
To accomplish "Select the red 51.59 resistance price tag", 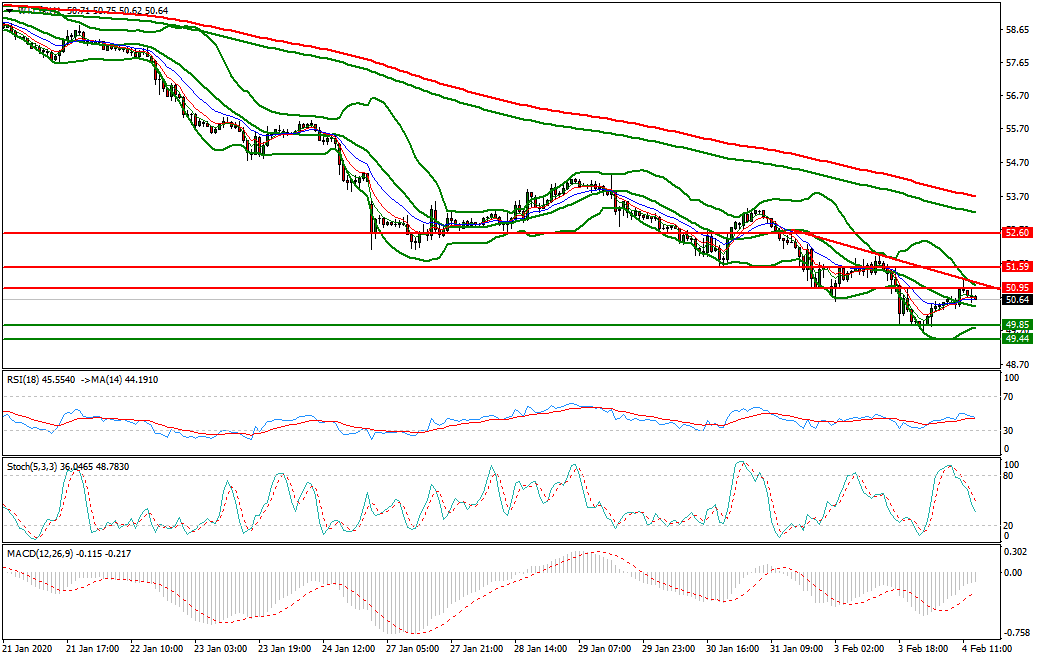I will pos(1016,267).
